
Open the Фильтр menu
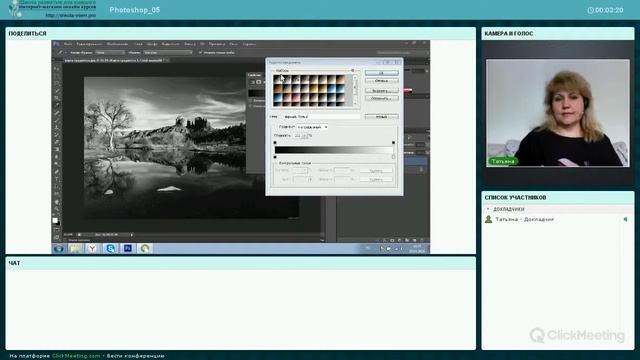(190, 44)
